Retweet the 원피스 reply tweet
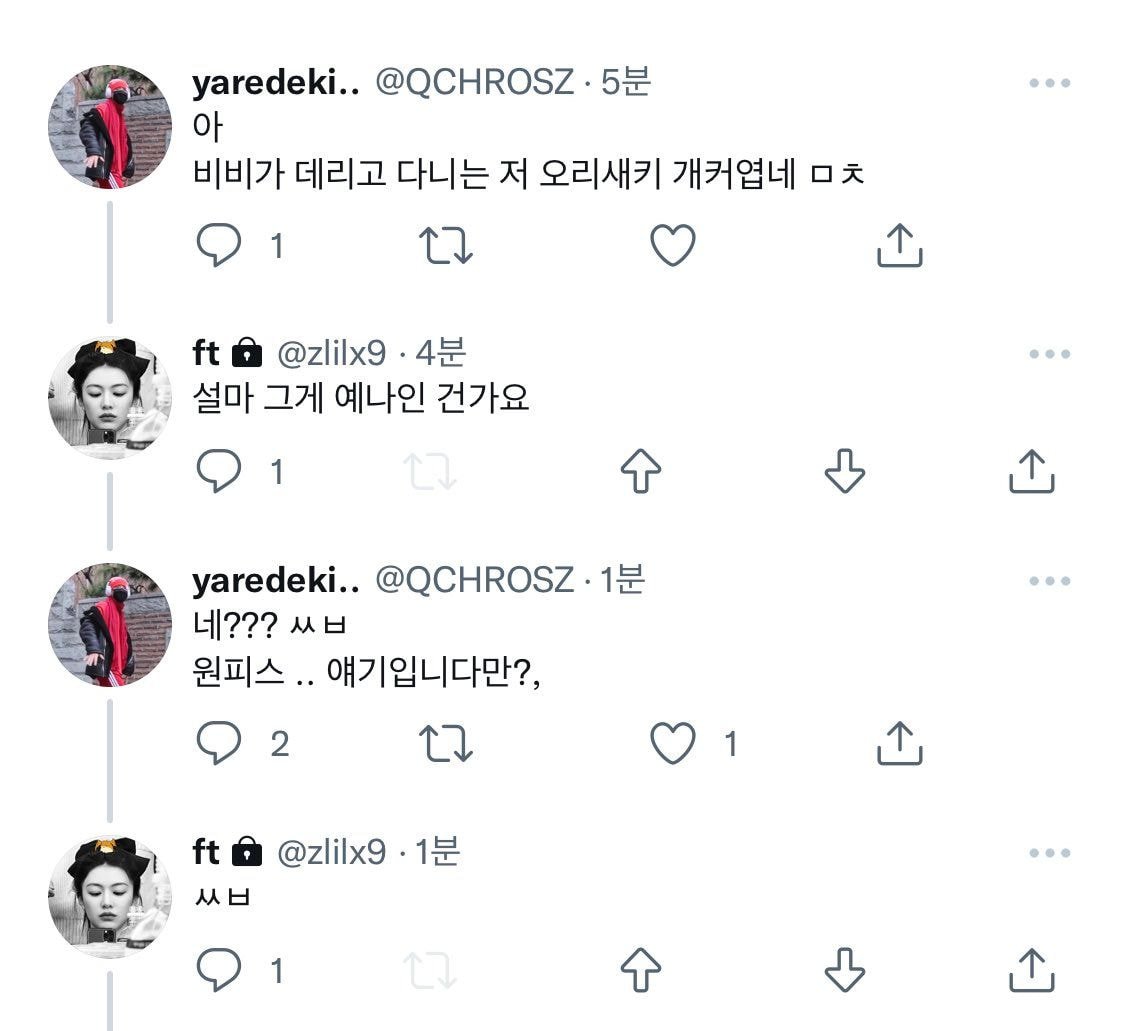The height and width of the screenshot is (1031, 1125). pyautogui.click(x=445, y=743)
